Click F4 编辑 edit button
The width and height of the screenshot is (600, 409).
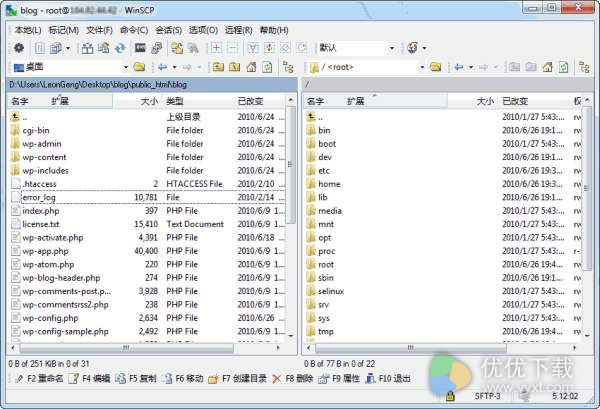coord(90,379)
